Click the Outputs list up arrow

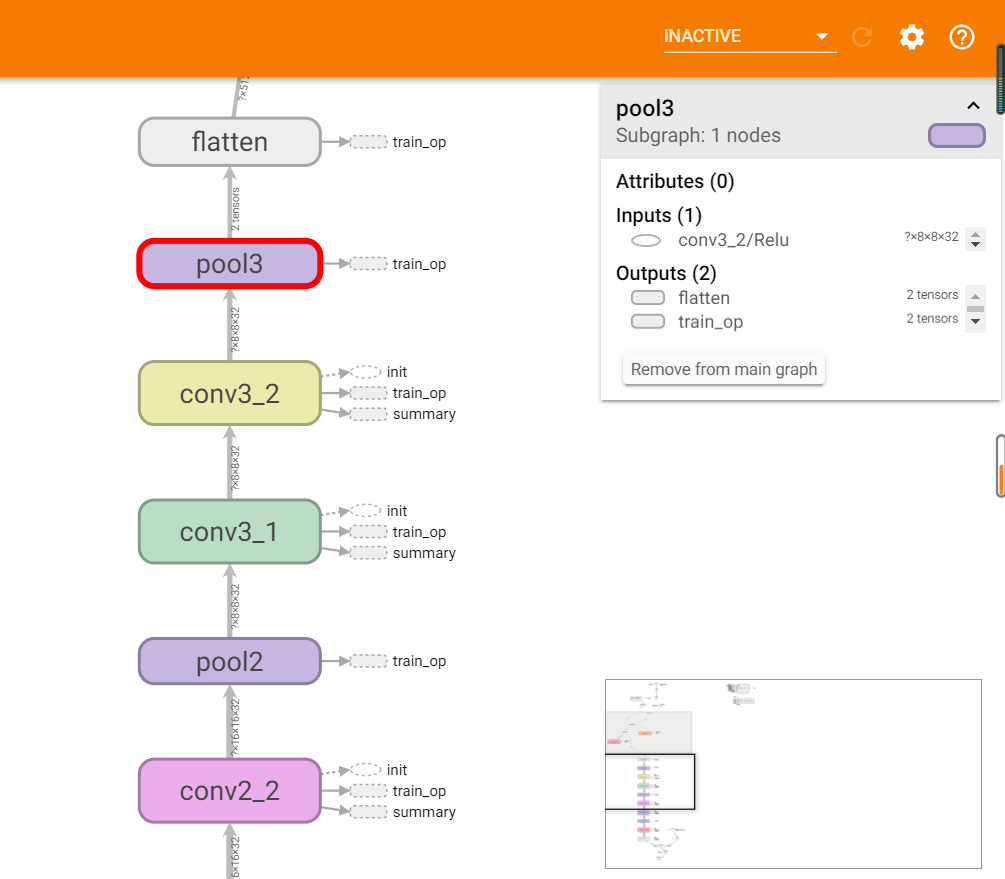(975, 296)
